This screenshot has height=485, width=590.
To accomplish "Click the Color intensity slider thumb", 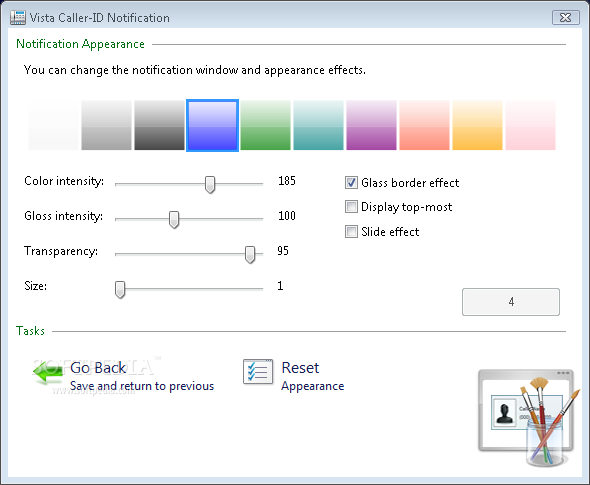I will [210, 185].
